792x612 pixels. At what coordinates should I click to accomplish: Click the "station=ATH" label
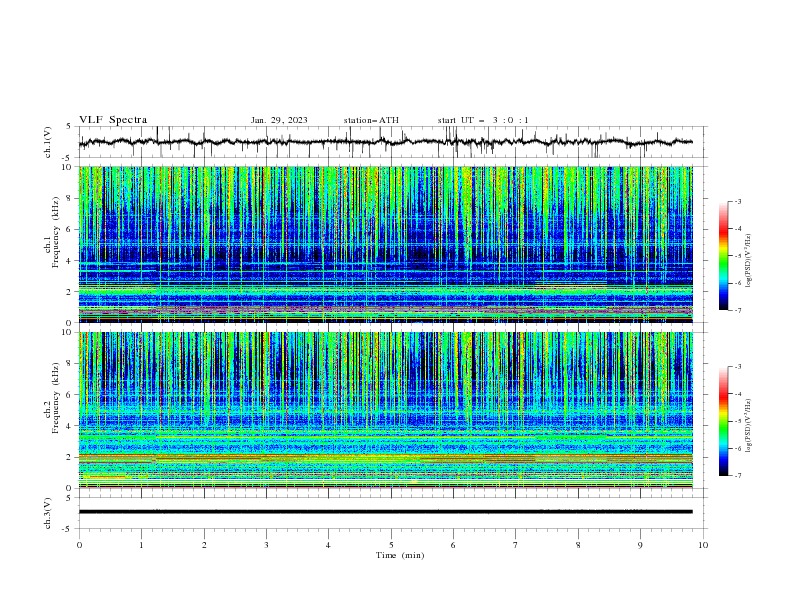pyautogui.click(x=371, y=120)
